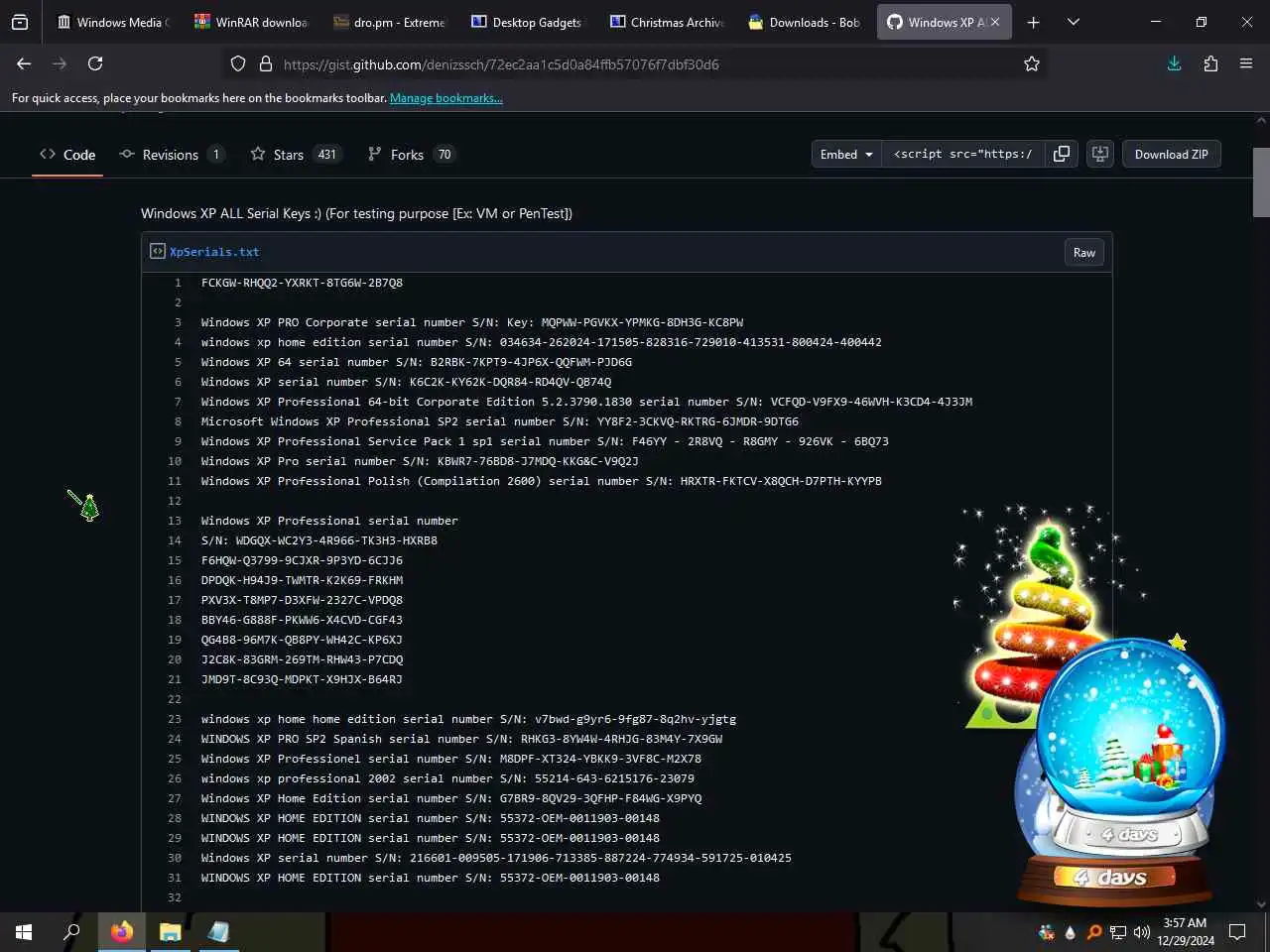This screenshot has width=1270, height=952.
Task: Open the gist Revisions tab
Action: click(x=172, y=155)
